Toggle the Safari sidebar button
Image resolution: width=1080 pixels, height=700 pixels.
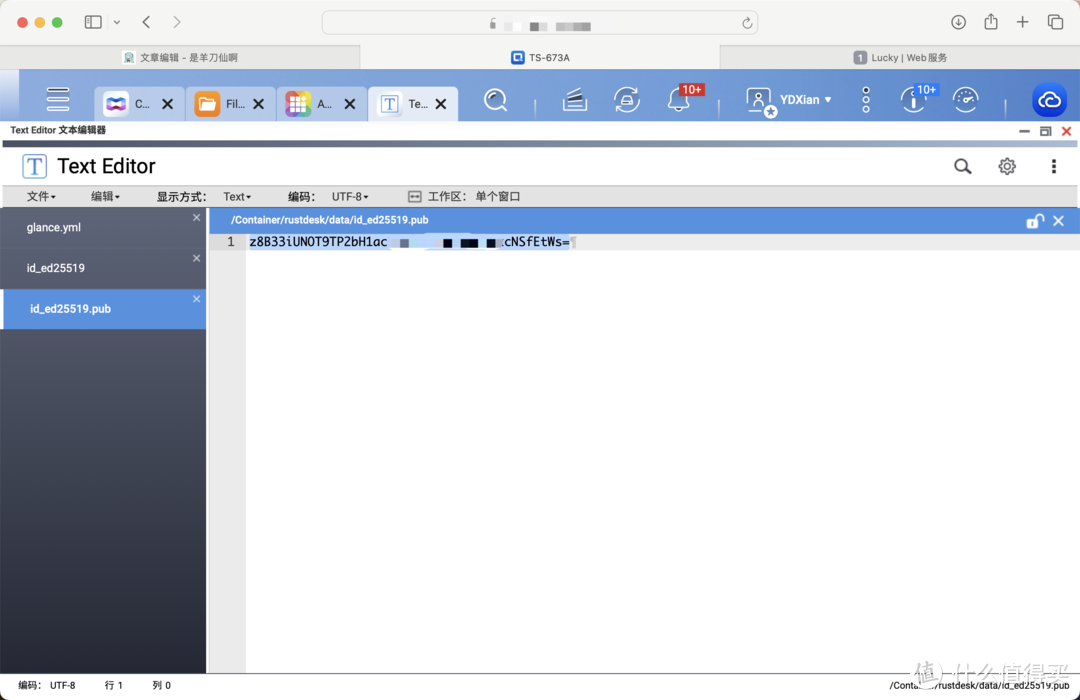[x=93, y=22]
